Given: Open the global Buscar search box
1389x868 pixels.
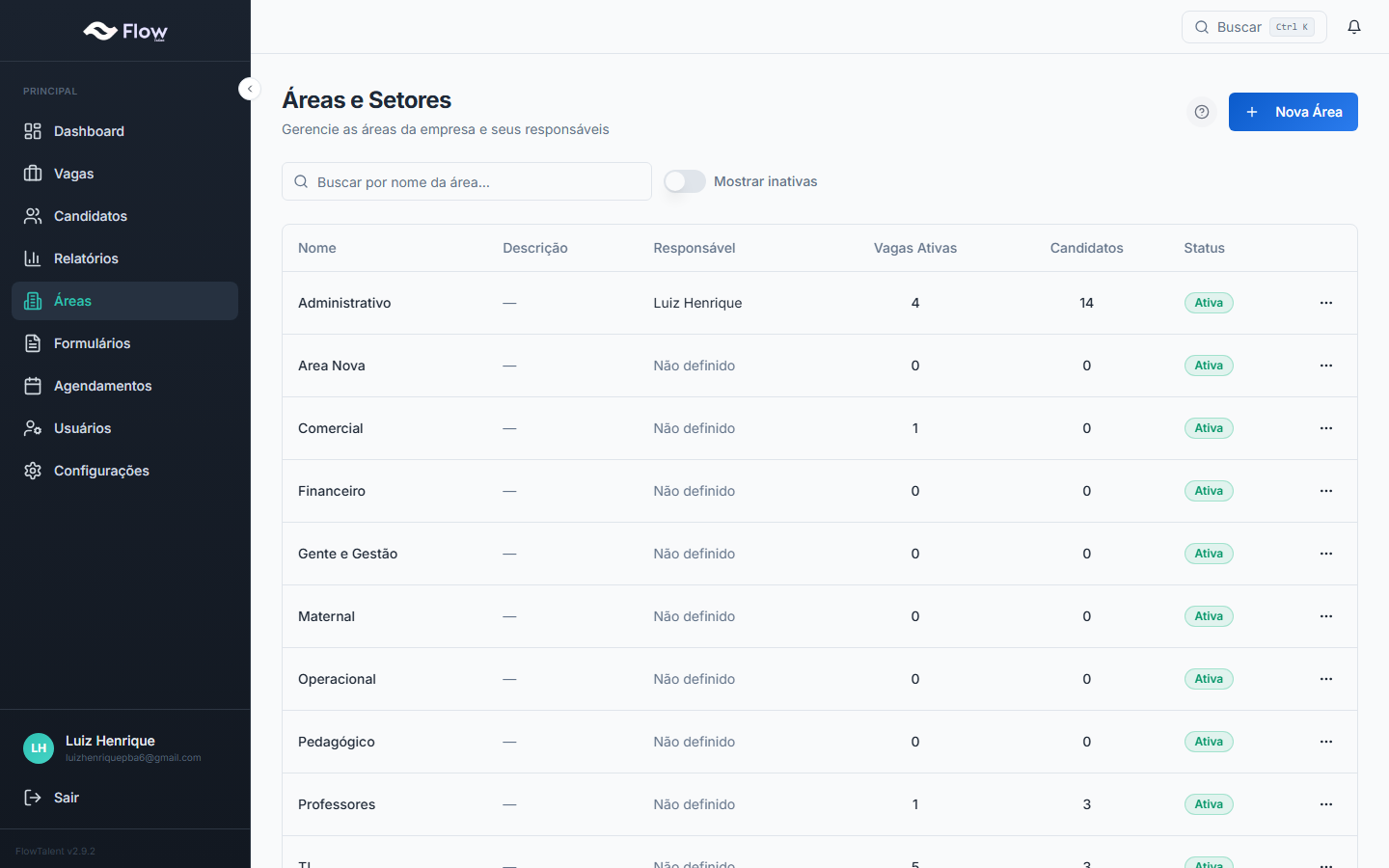Looking at the screenshot, I should tap(1253, 27).
